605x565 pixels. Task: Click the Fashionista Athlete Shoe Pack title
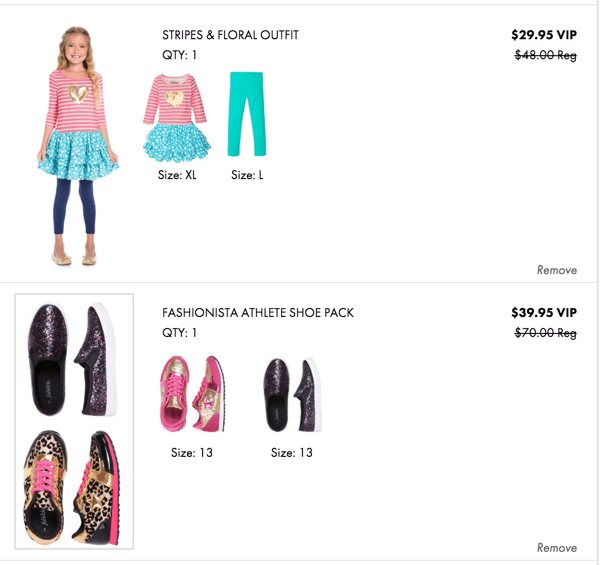tap(258, 313)
